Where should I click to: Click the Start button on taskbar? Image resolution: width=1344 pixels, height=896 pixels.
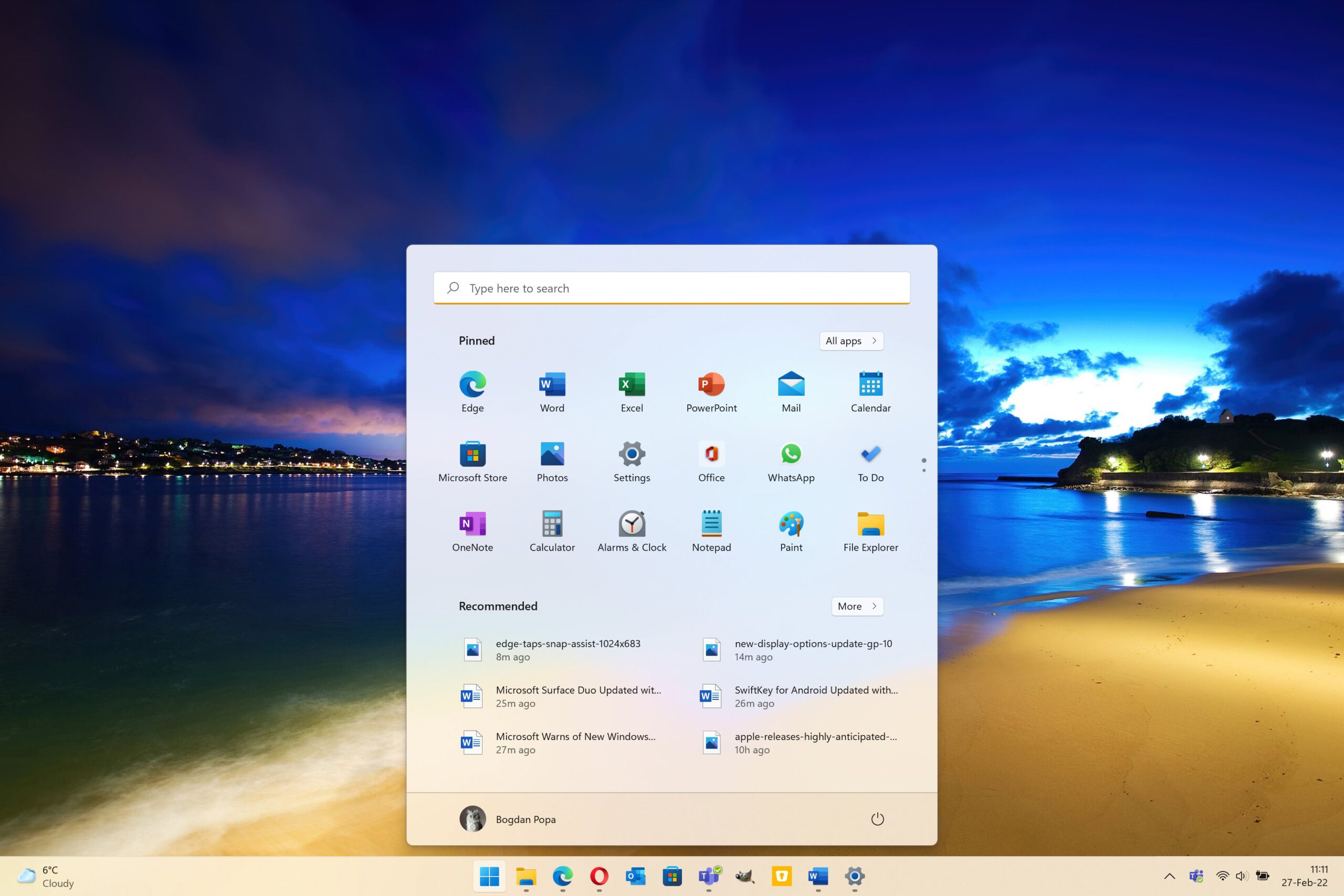pos(489,876)
